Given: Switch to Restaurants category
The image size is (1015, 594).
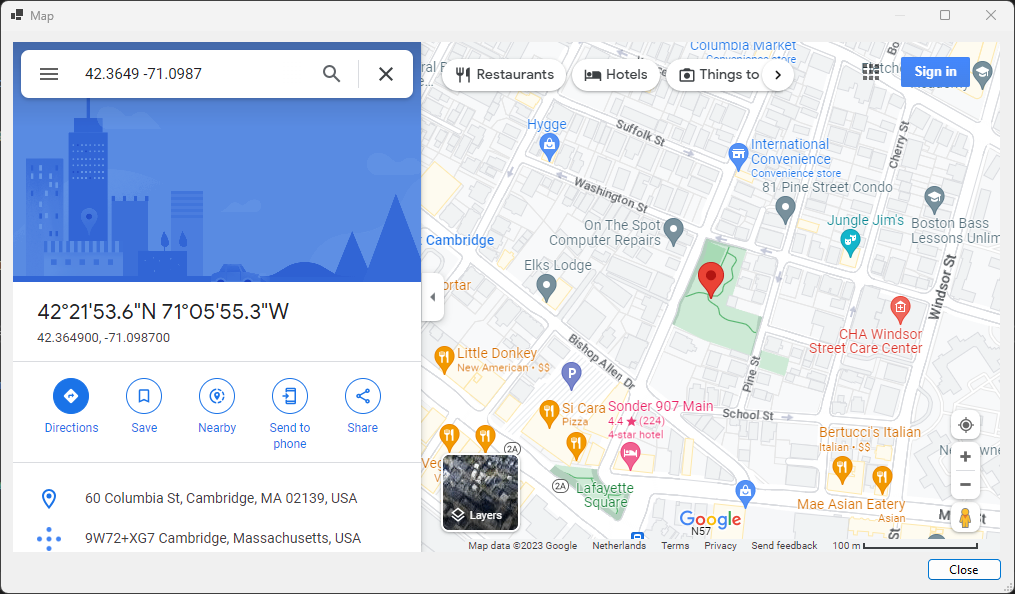Looking at the screenshot, I should point(503,74).
